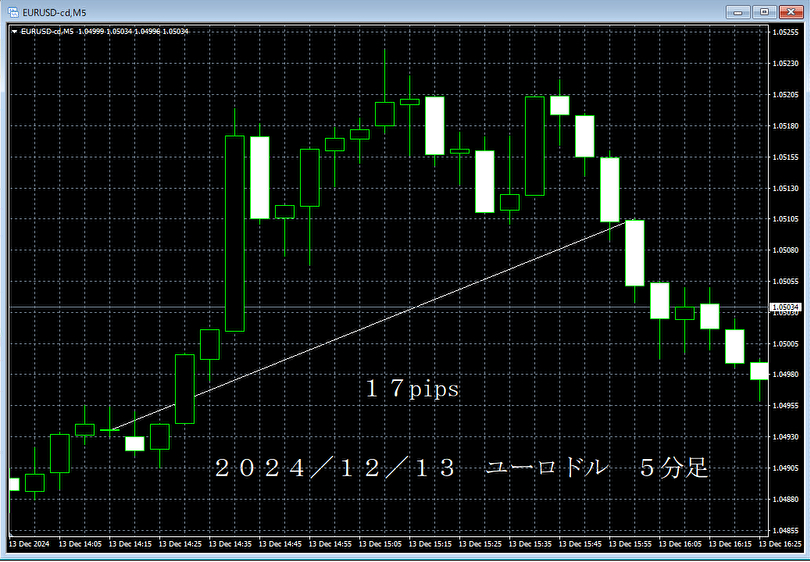Viewport: 810px width, 562px height.
Task: Click time scale label '13 Dec 15:35'
Action: 531,544
